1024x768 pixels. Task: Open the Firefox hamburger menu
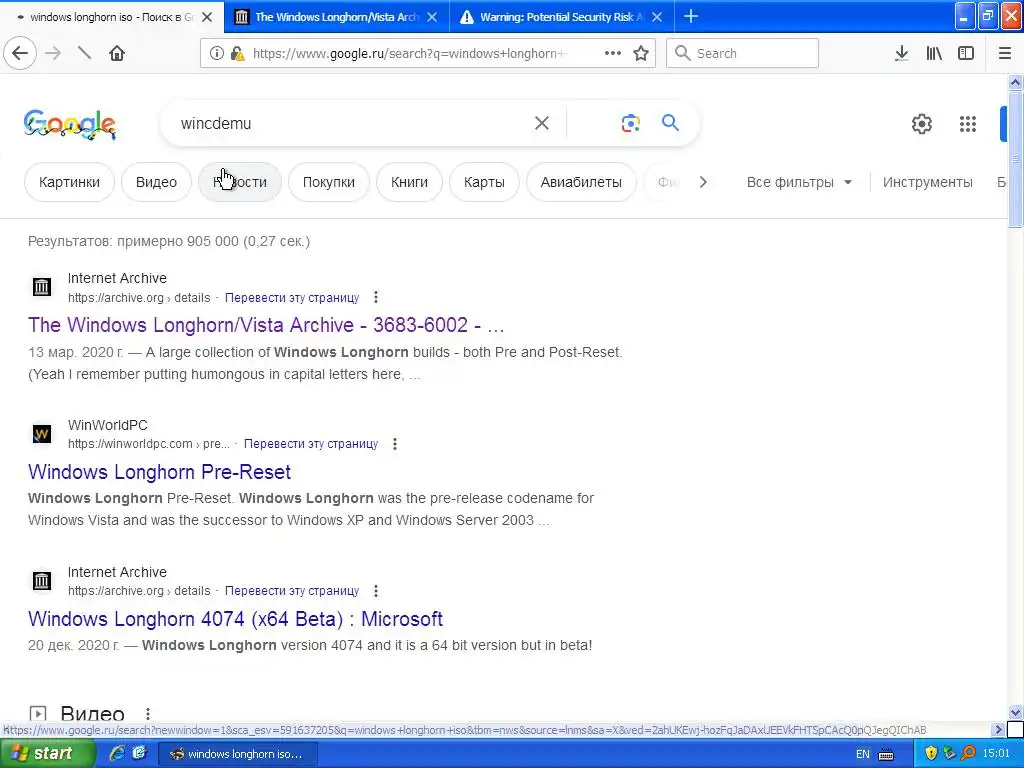click(x=1005, y=54)
